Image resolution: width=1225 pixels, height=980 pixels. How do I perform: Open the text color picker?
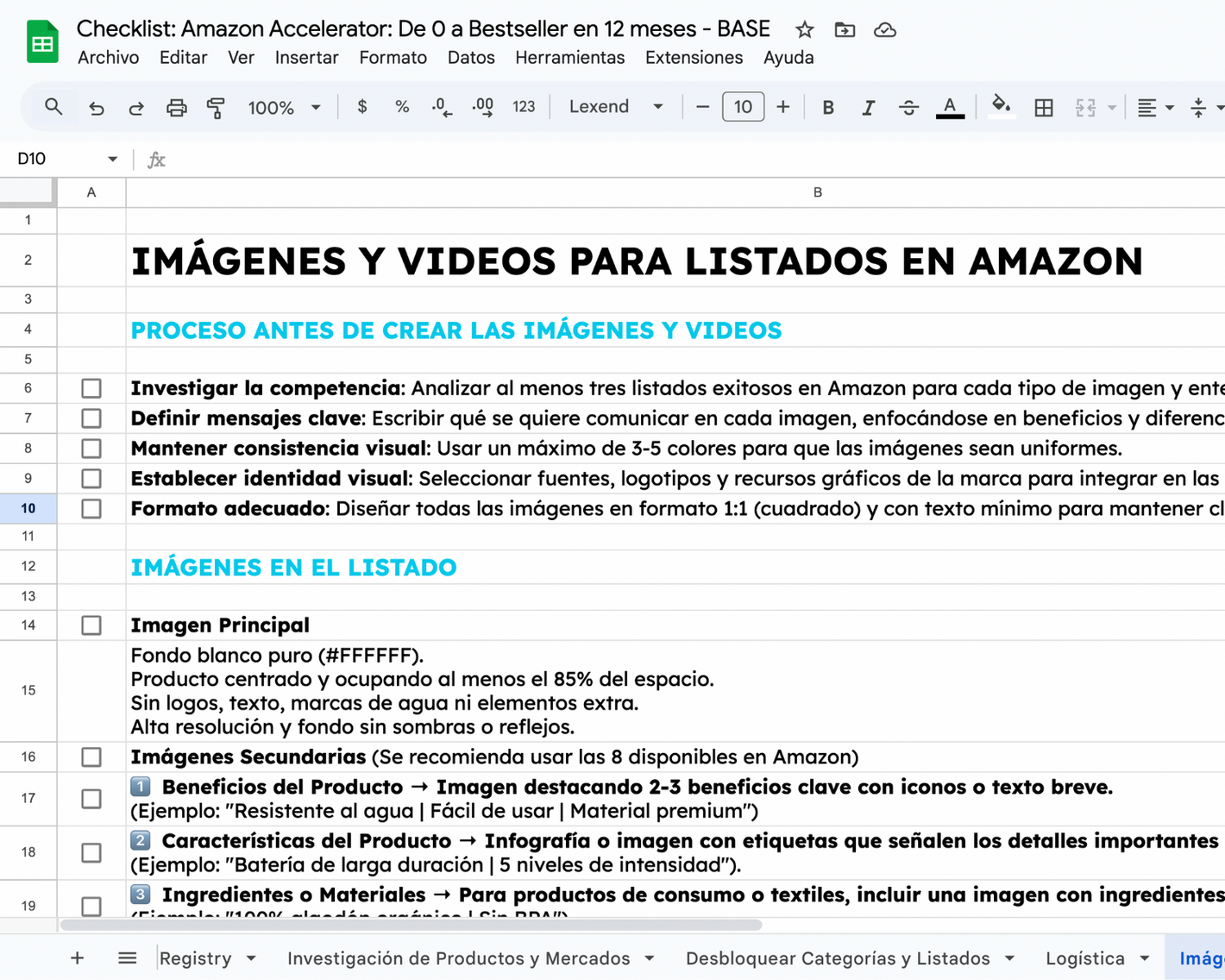coord(950,108)
